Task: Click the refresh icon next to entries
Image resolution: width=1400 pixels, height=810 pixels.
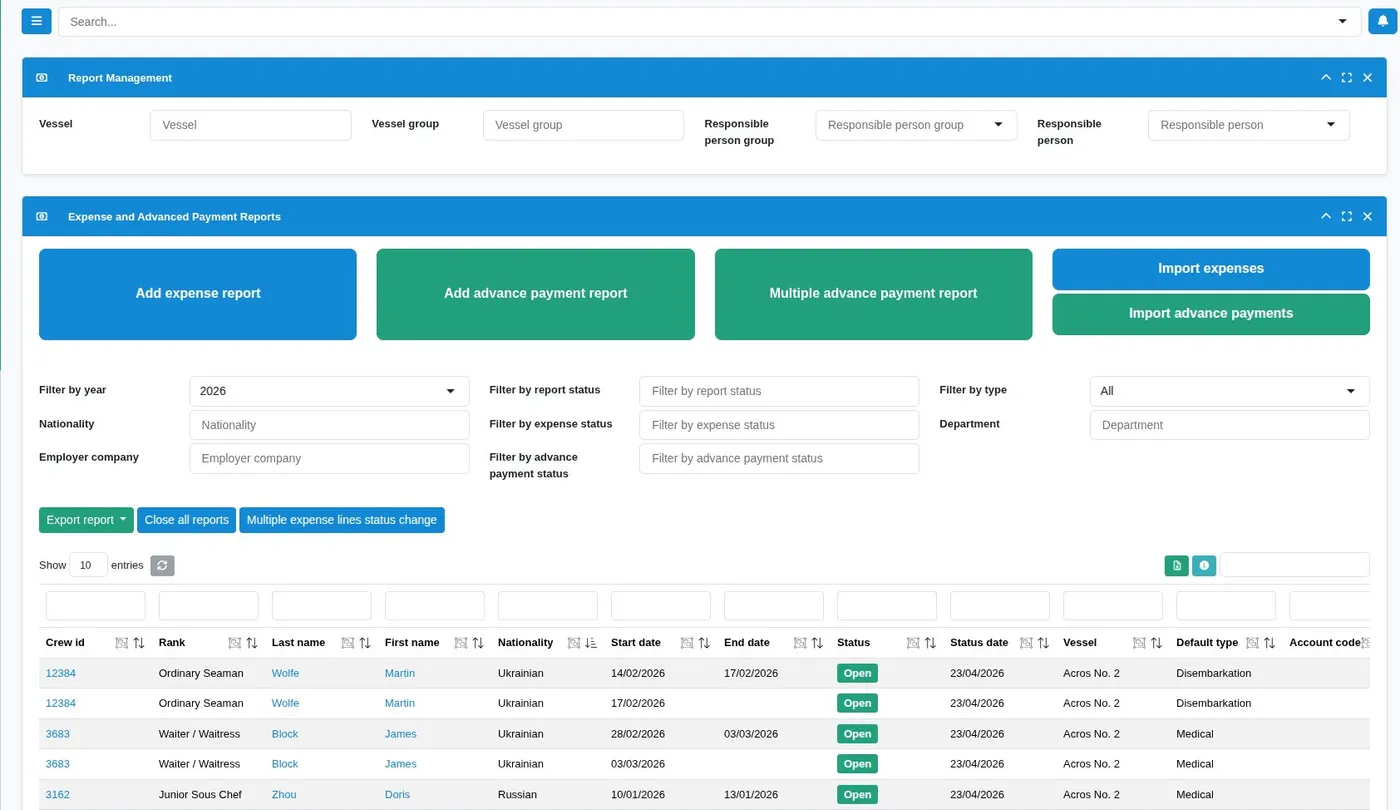Action: [x=162, y=566]
